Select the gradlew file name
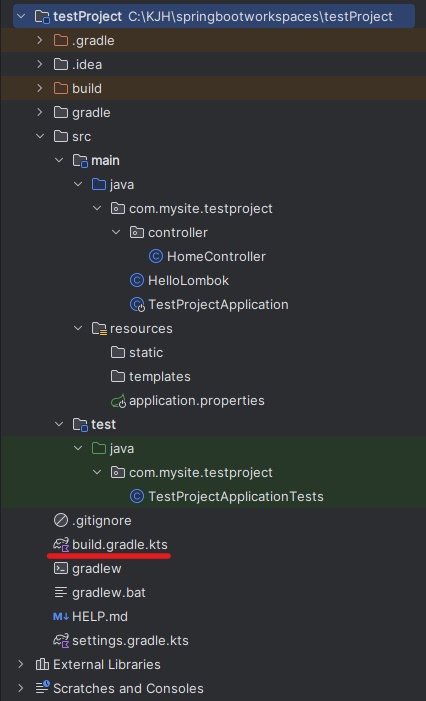Image resolution: width=426 pixels, height=701 pixels. (x=97, y=569)
